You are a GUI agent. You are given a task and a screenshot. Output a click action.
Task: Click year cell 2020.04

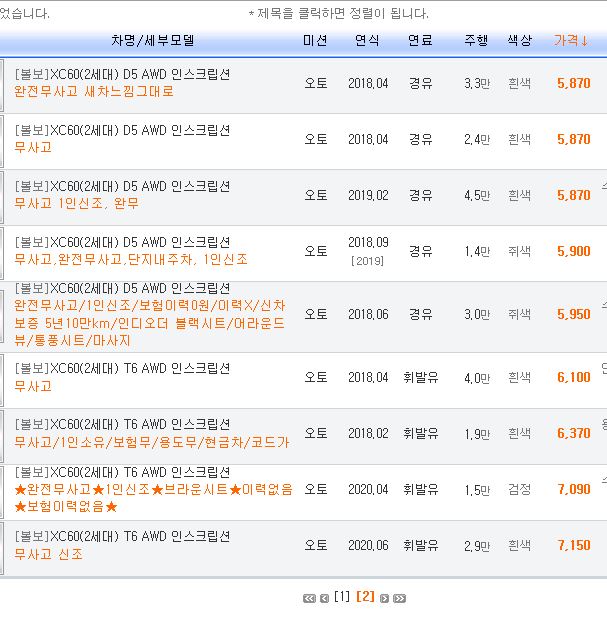click(x=368, y=490)
